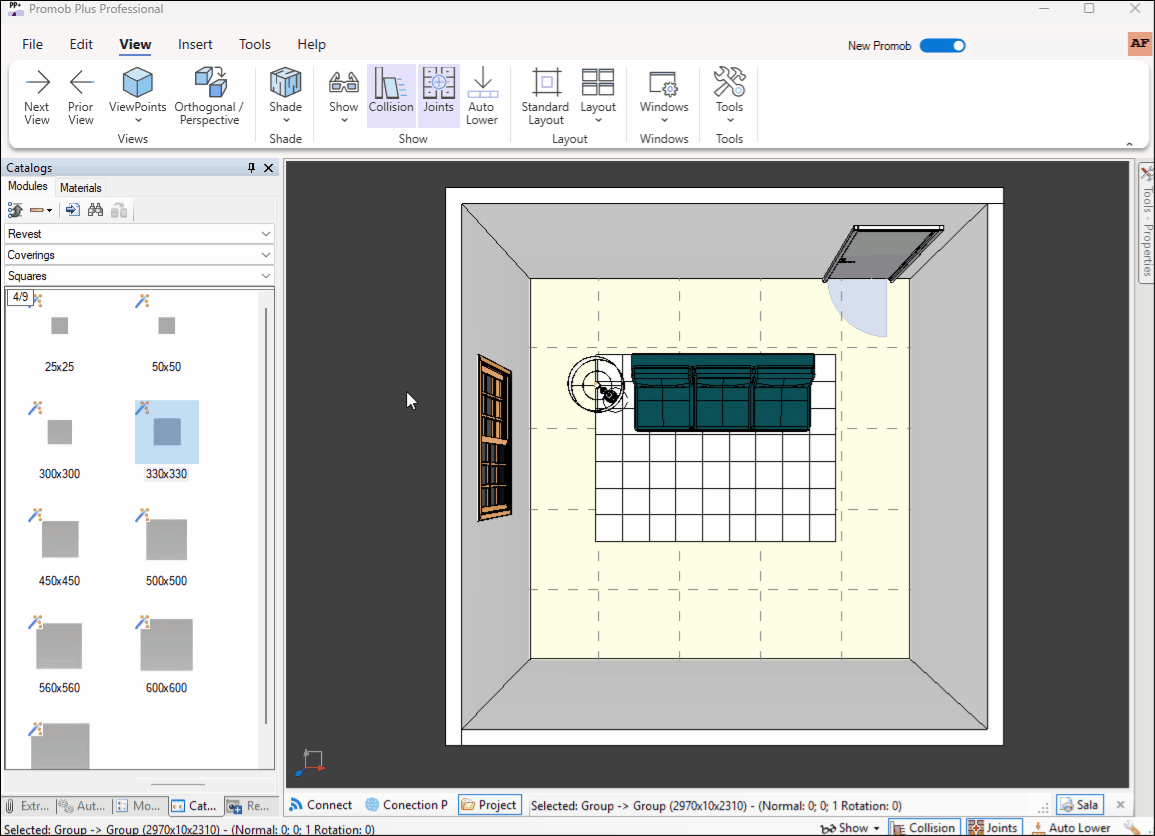Select the wooden window on left wall
Screen dimensions: 1155x836
(x=494, y=438)
